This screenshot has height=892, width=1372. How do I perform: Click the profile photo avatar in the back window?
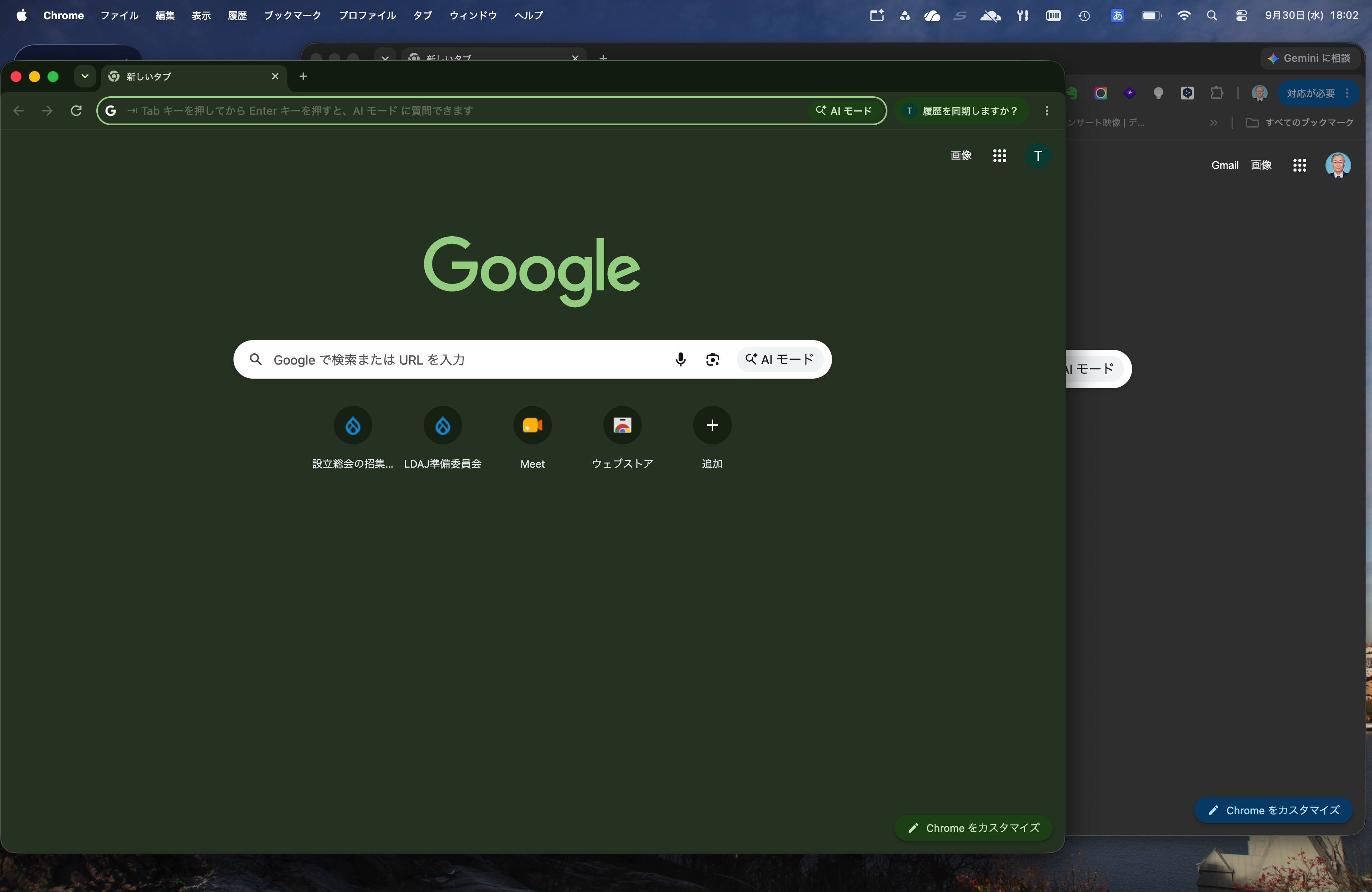tap(1338, 165)
